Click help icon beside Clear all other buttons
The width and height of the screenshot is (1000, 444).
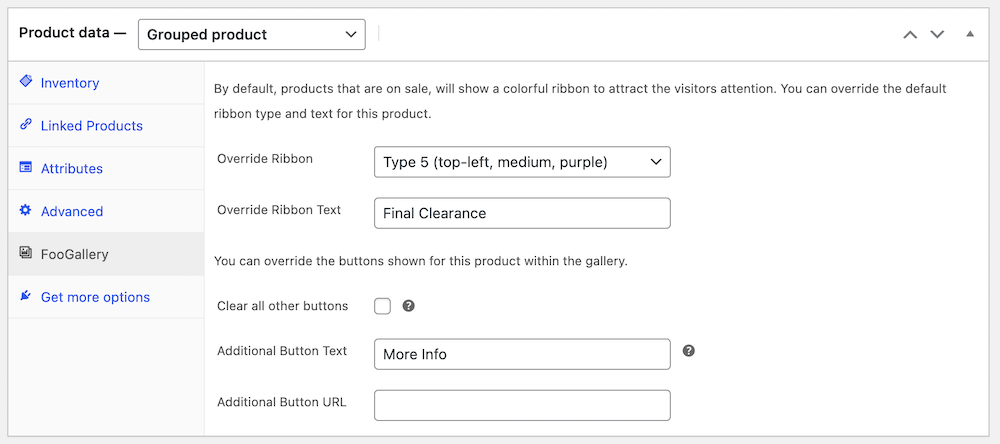pos(409,306)
